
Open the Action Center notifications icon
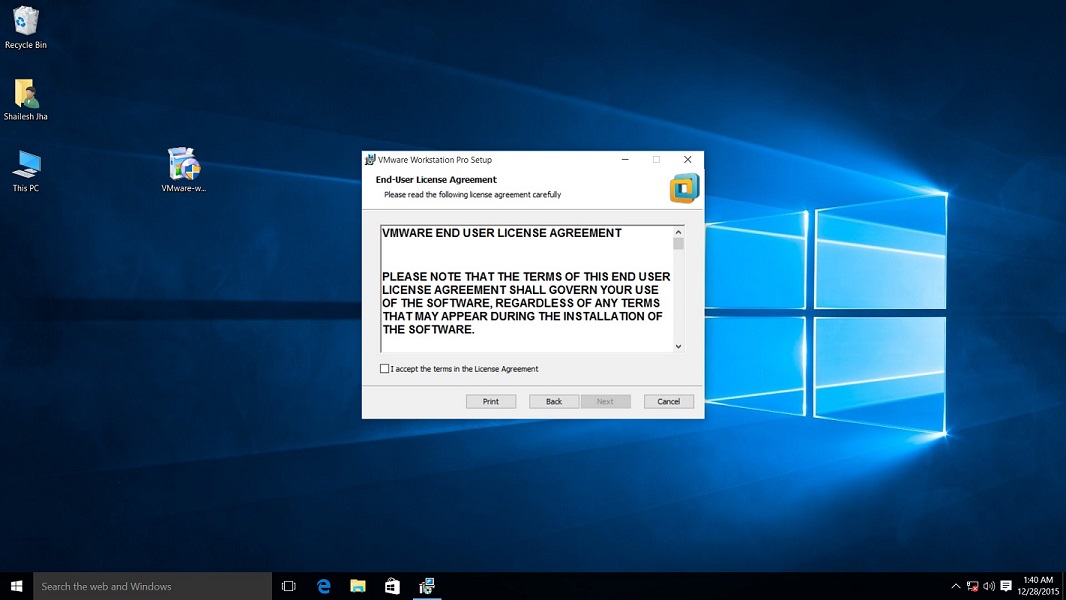click(x=1006, y=586)
